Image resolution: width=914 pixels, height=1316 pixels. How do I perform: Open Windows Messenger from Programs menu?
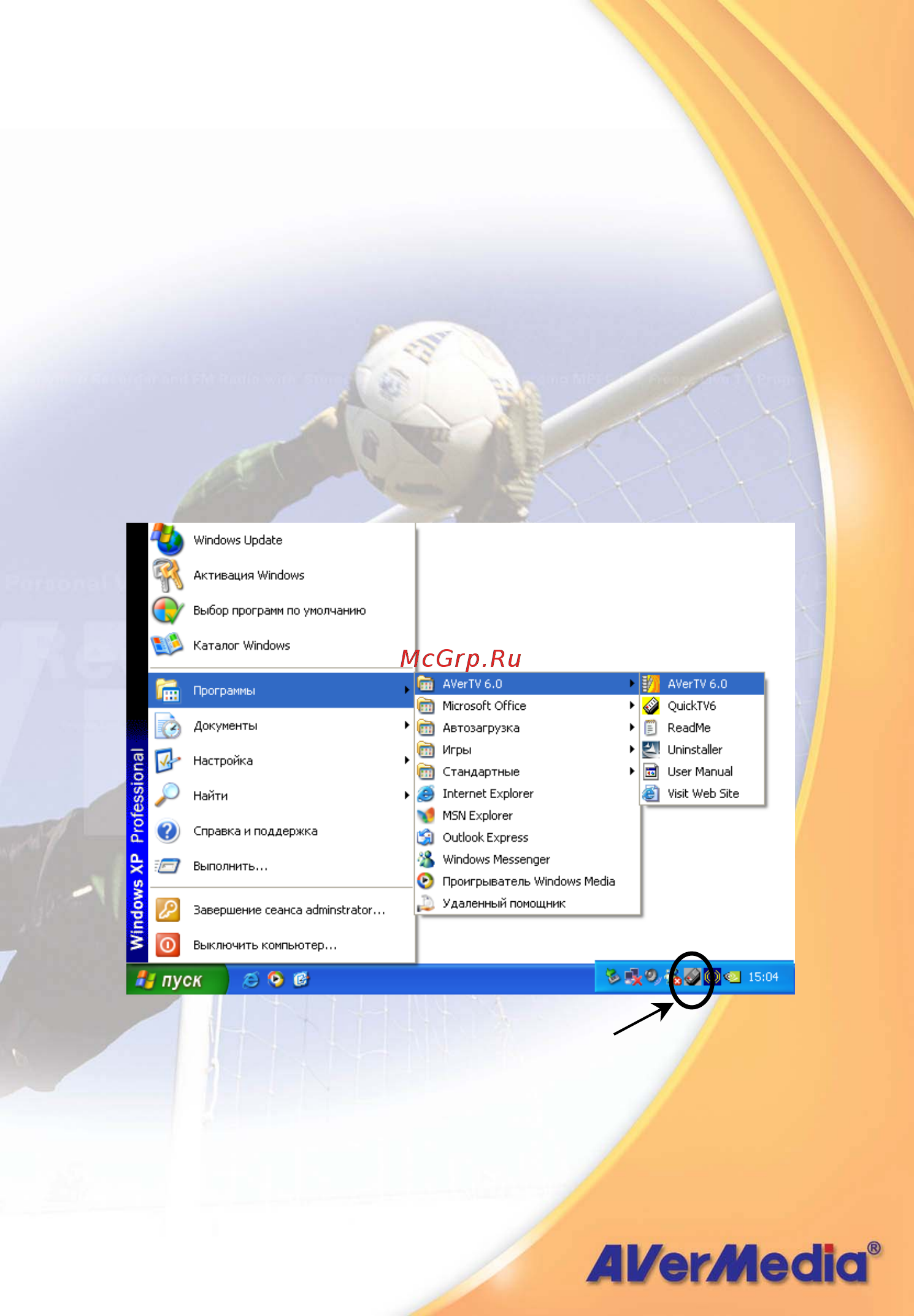coord(527,860)
